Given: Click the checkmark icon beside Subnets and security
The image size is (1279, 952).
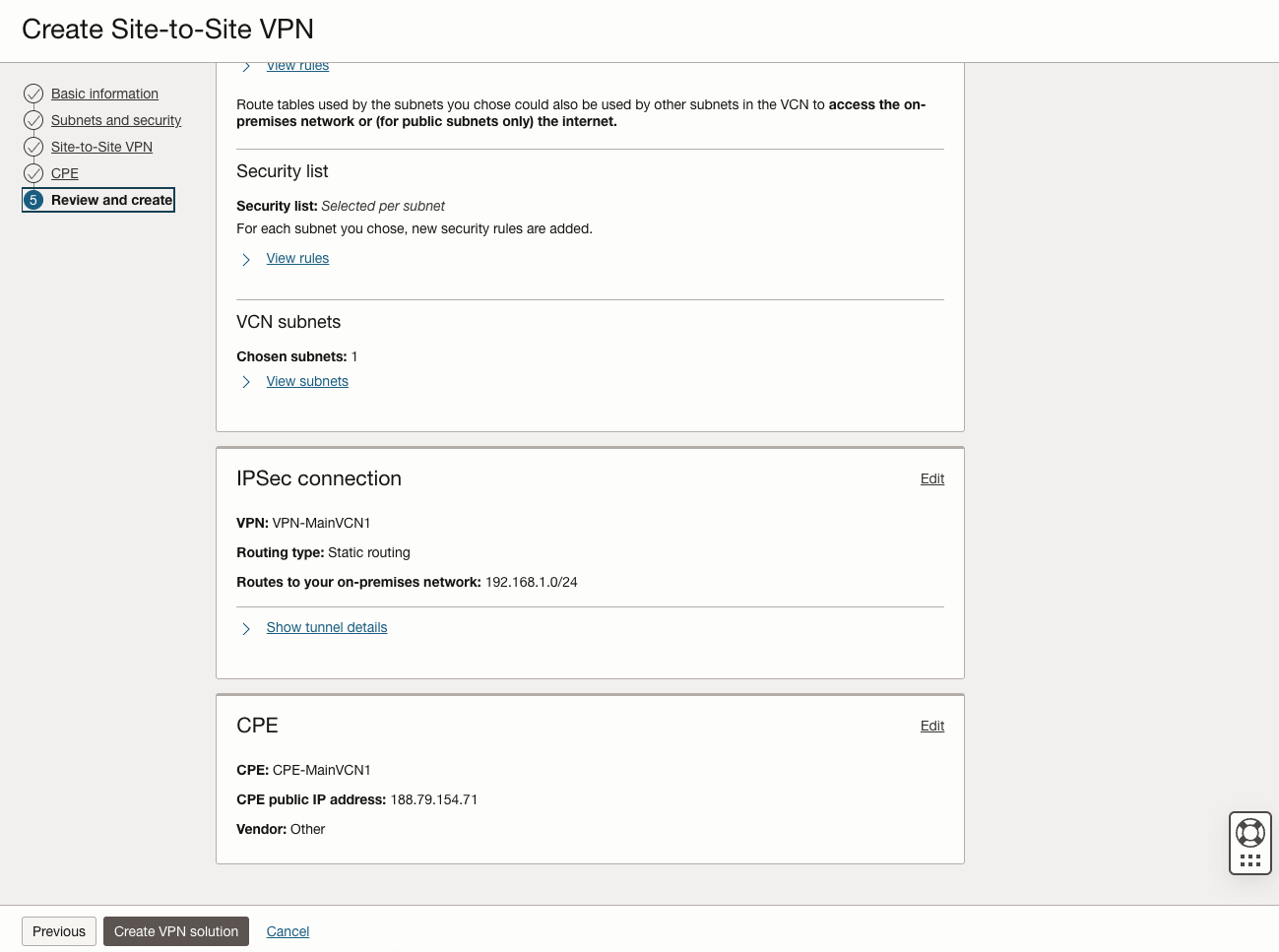Looking at the screenshot, I should click(x=33, y=120).
